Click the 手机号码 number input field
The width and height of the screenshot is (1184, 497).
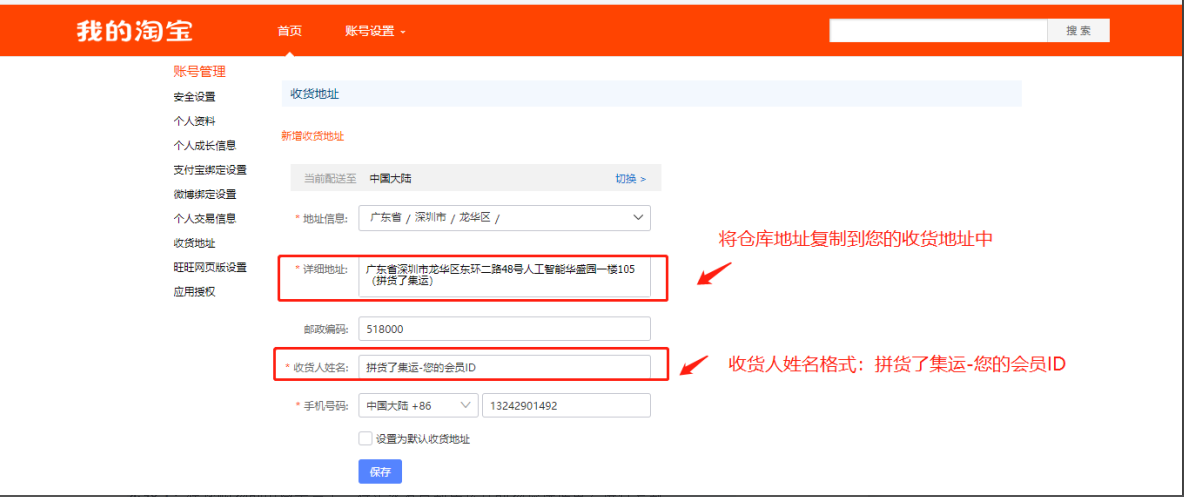566,406
